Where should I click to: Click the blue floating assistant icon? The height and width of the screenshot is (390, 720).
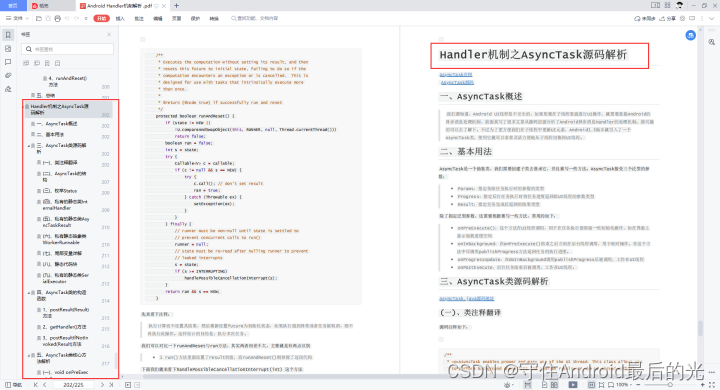tap(690, 35)
